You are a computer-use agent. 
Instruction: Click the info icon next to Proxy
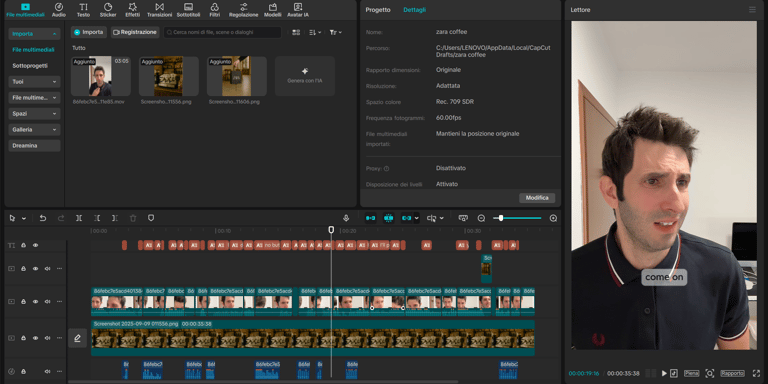click(x=386, y=168)
